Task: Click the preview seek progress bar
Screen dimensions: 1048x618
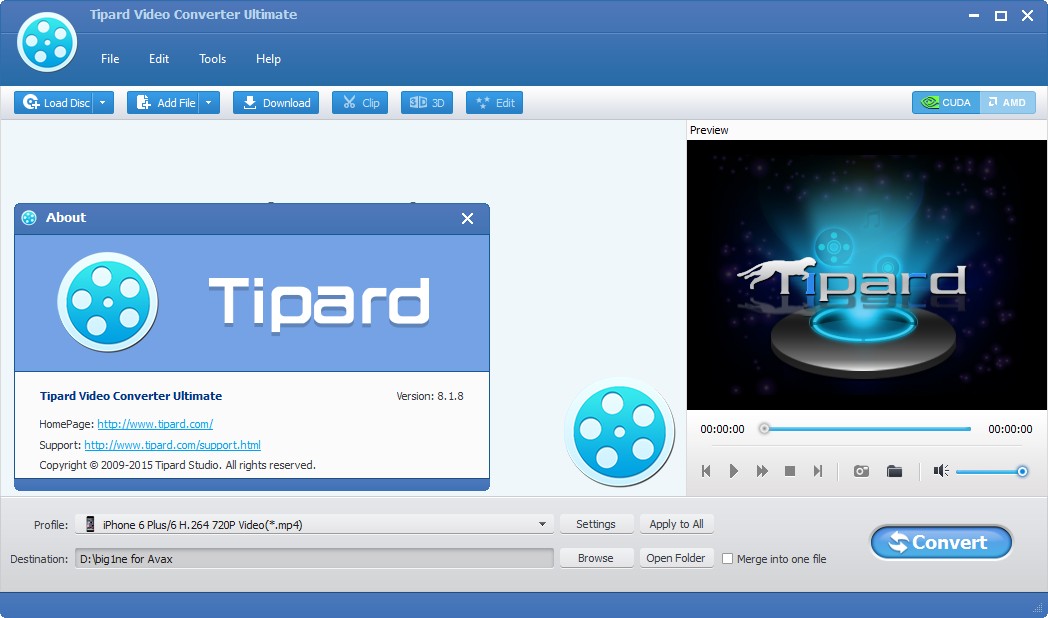Action: click(866, 429)
